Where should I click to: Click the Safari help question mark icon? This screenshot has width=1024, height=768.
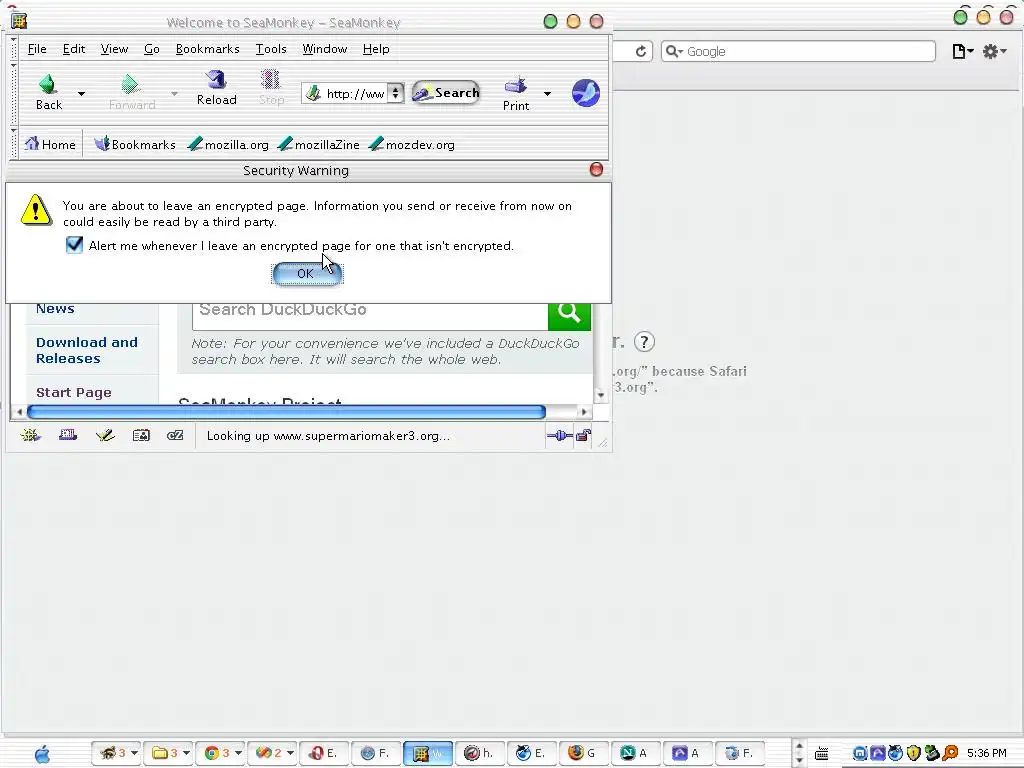(x=644, y=342)
